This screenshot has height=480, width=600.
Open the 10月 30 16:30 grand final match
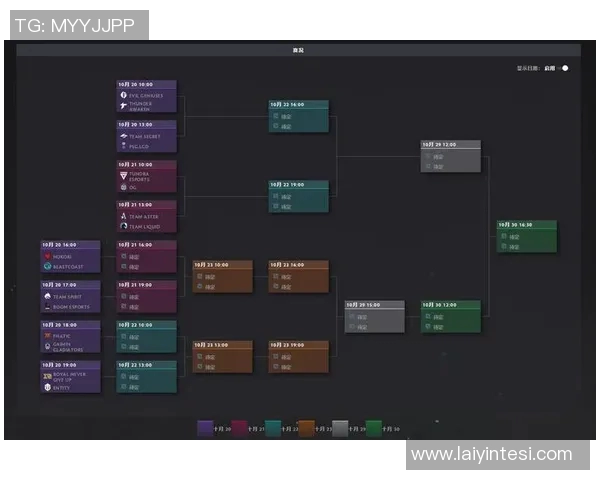[x=527, y=237]
